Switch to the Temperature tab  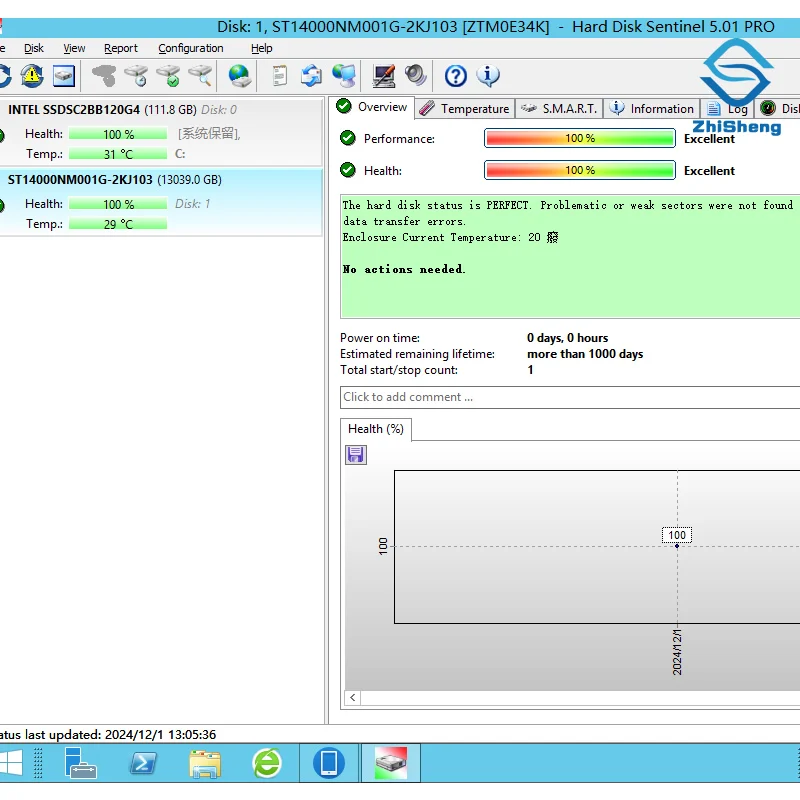pos(464,109)
